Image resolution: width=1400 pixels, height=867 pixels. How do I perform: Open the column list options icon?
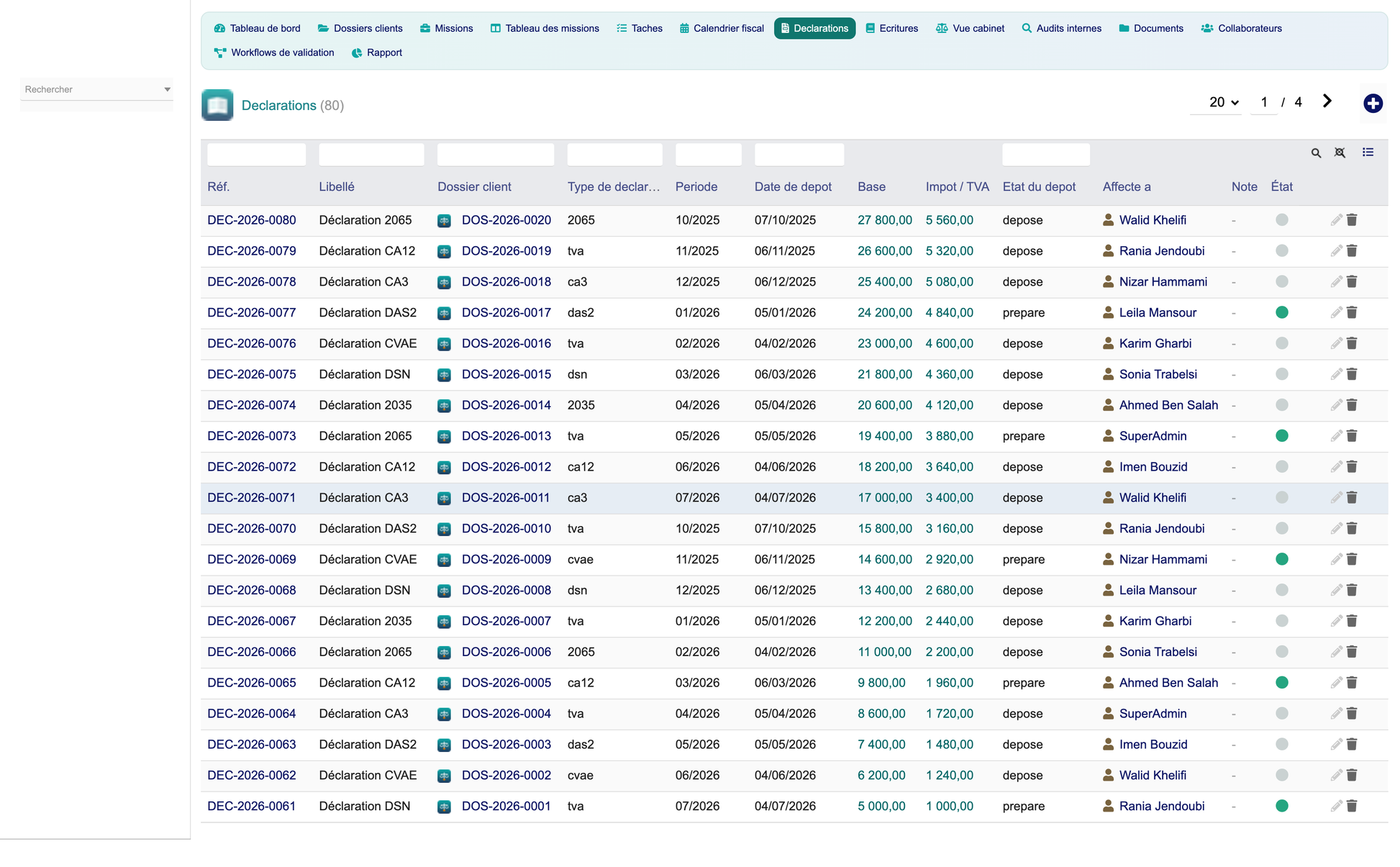[1368, 153]
